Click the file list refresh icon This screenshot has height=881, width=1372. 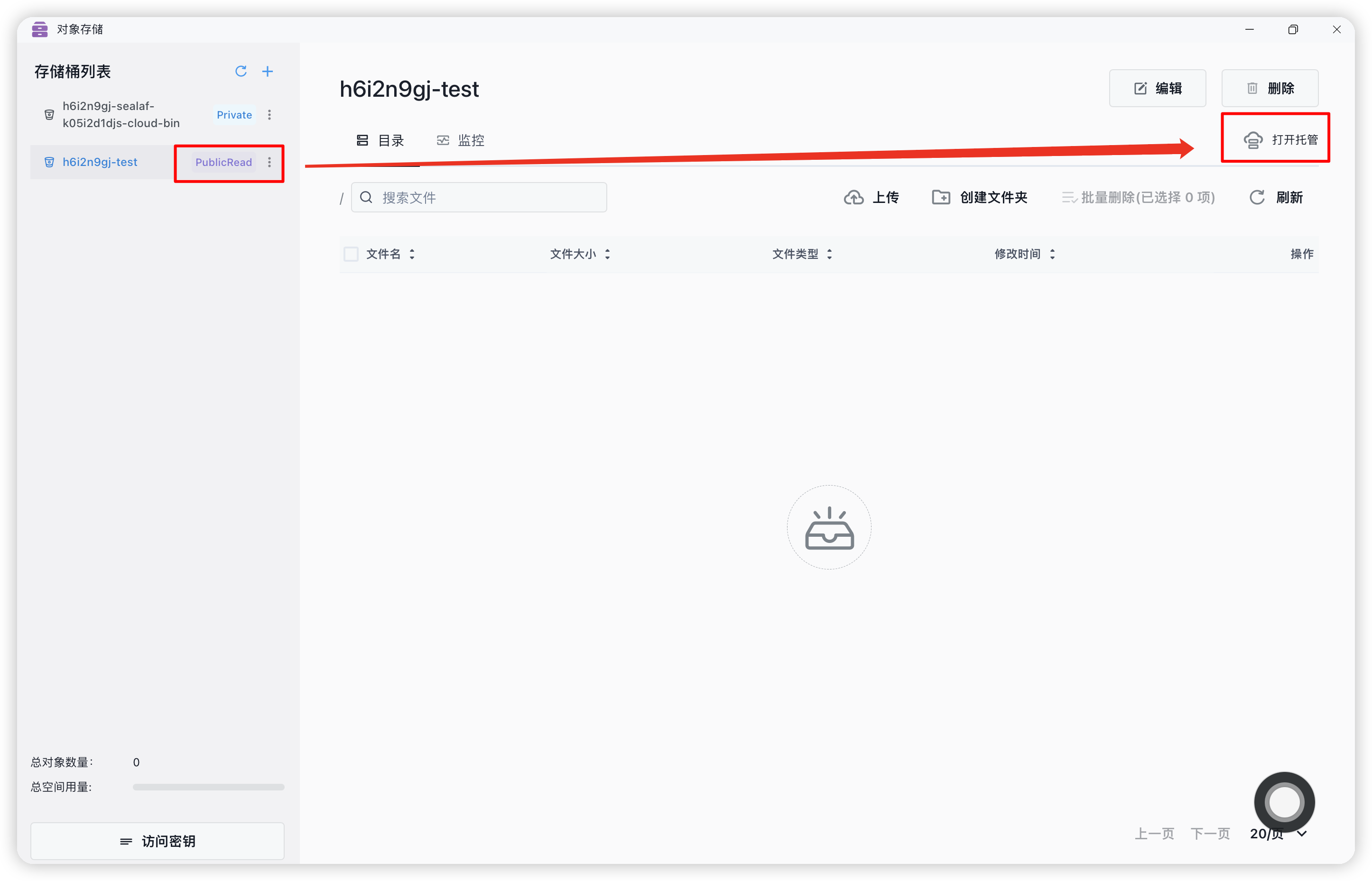[x=1257, y=197]
